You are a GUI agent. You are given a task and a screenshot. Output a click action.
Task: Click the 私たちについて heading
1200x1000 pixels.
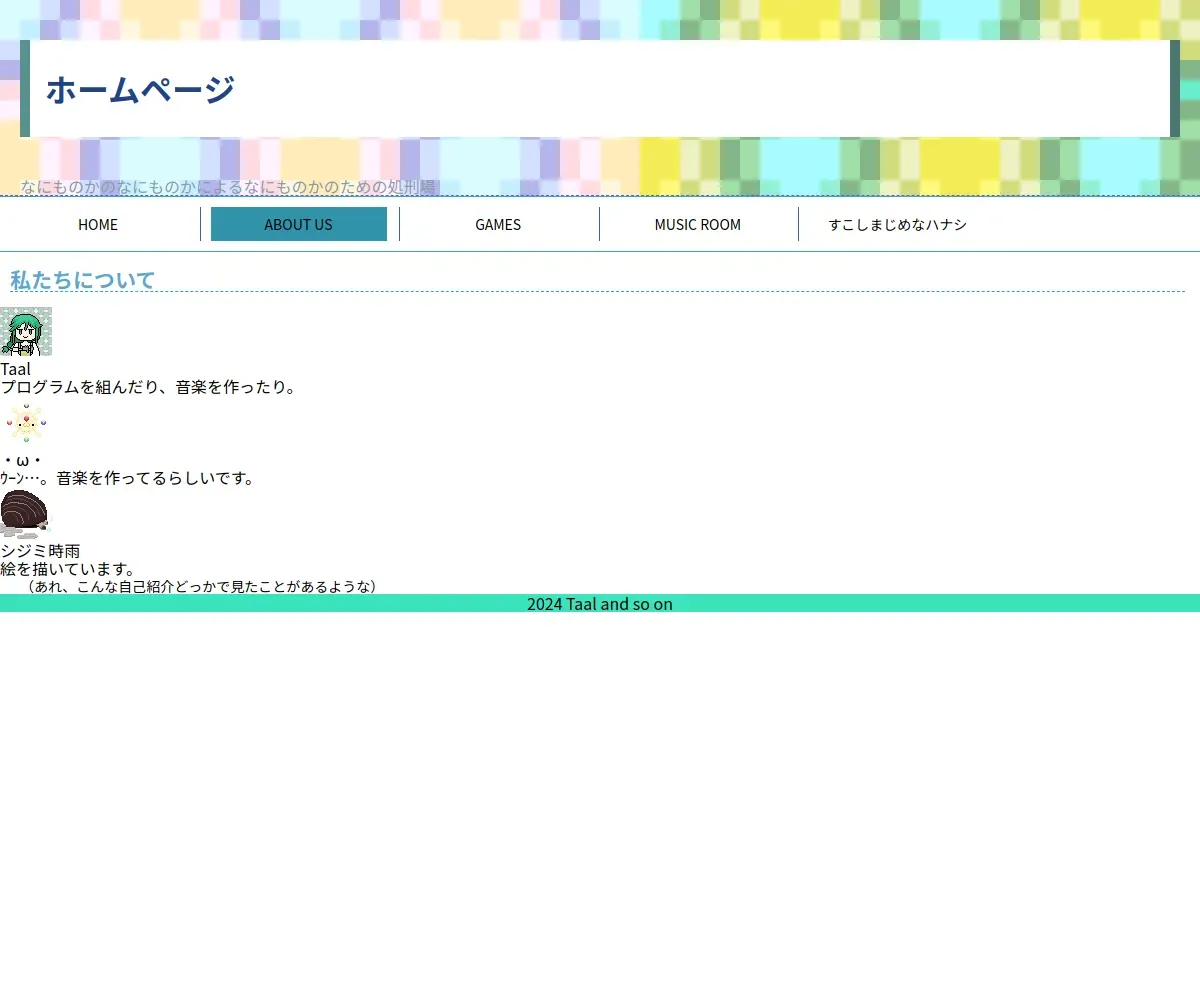coord(82,280)
